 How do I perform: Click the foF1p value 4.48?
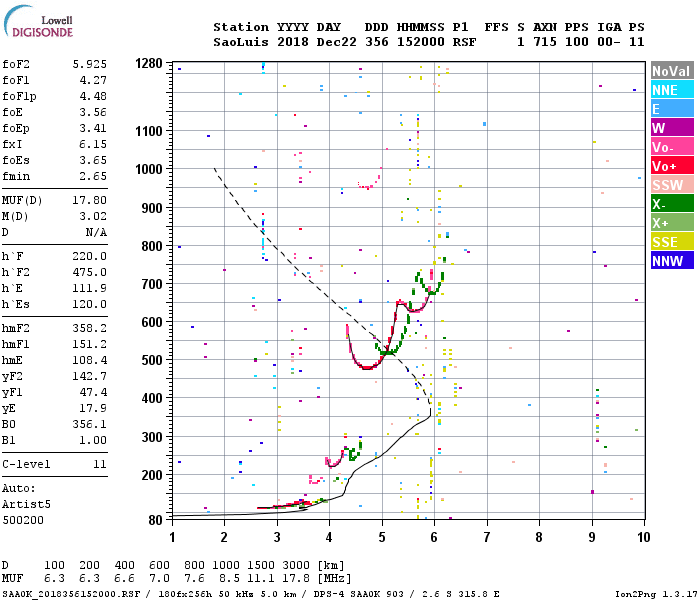tap(93, 96)
